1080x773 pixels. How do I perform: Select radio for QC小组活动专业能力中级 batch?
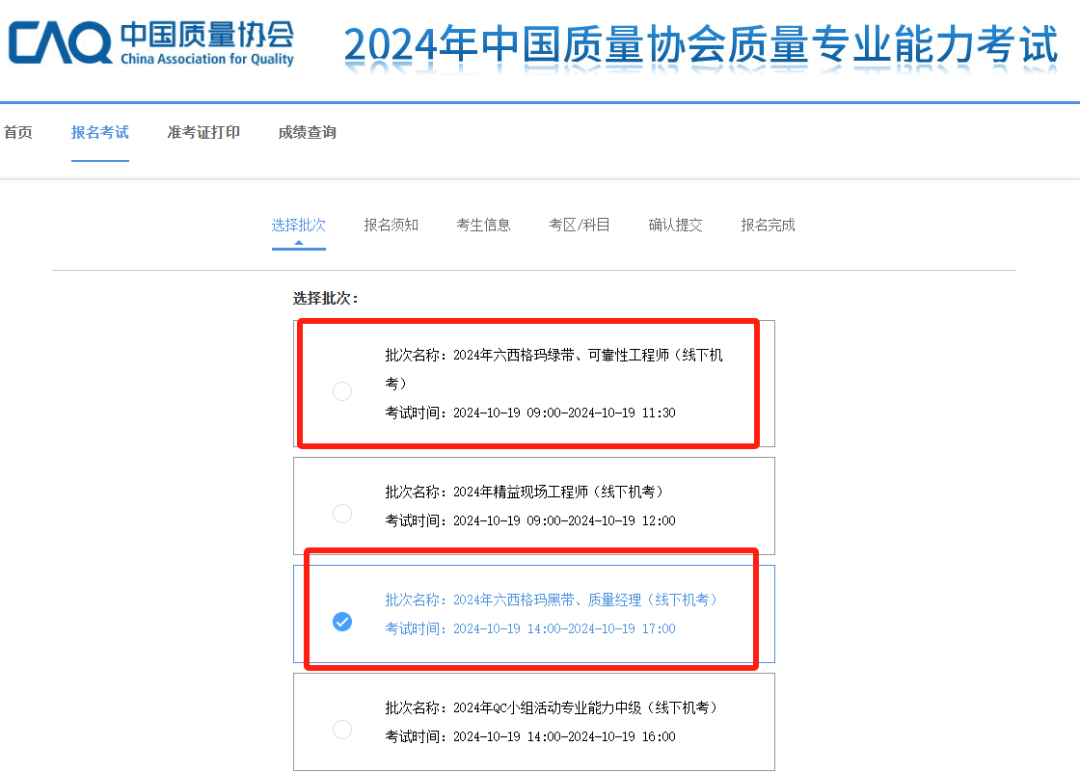click(342, 729)
